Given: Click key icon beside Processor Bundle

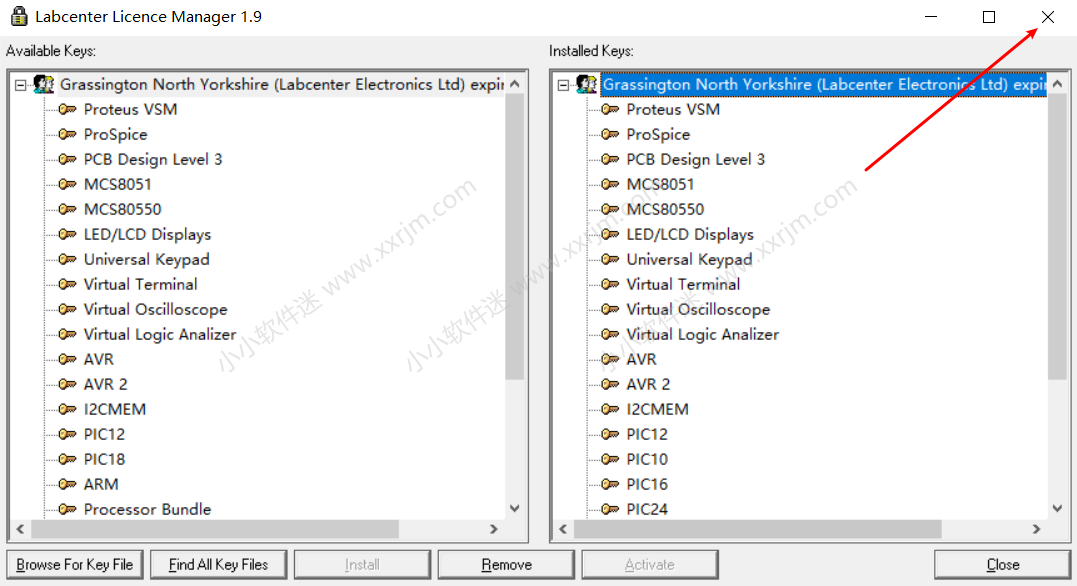Looking at the screenshot, I should coord(67,509).
